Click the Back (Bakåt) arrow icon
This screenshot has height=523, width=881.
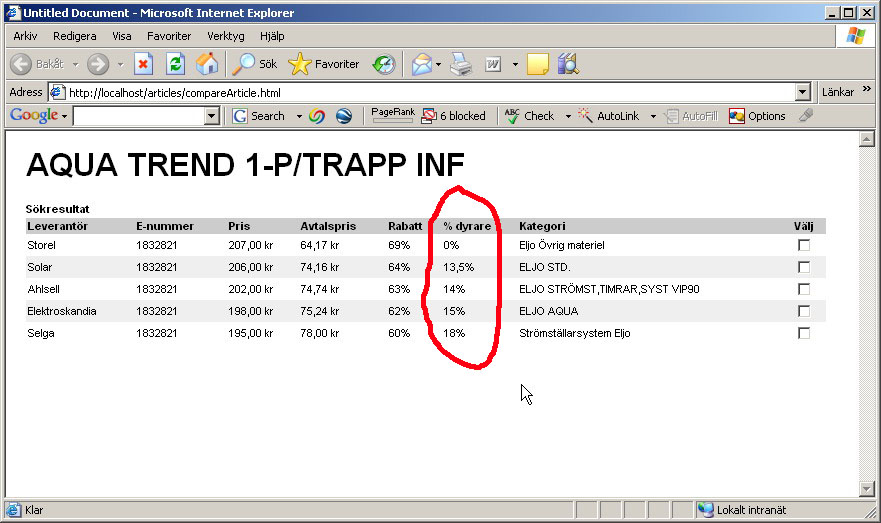click(21, 64)
